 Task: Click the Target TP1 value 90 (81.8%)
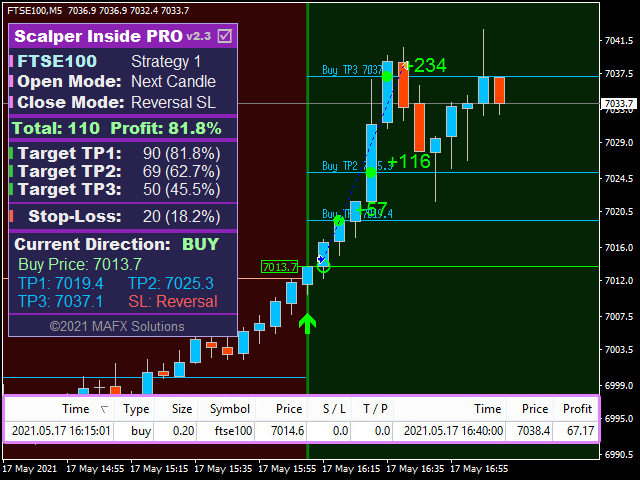(x=182, y=153)
